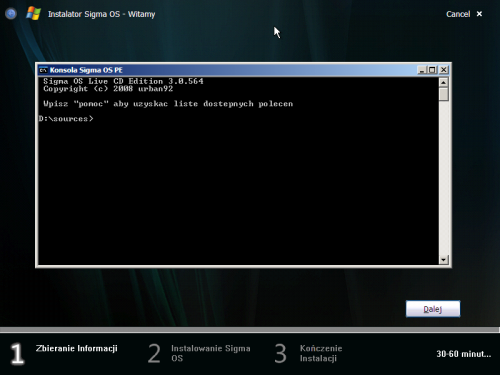Image resolution: width=500 pixels, height=375 pixels.
Task: Click the console scrollbar up arrow
Action: (x=444, y=82)
